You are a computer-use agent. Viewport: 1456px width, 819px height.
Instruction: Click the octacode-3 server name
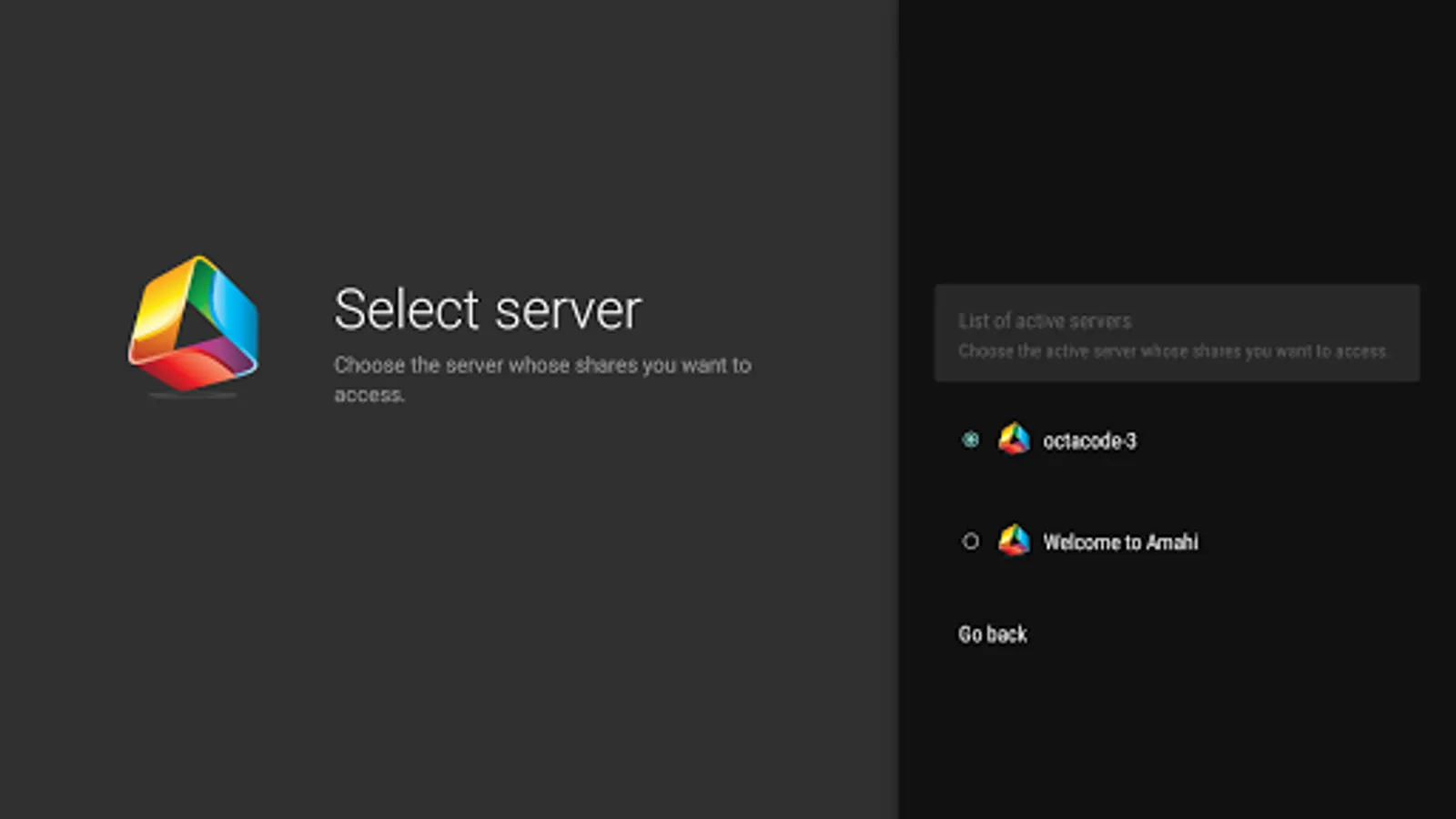point(1089,441)
